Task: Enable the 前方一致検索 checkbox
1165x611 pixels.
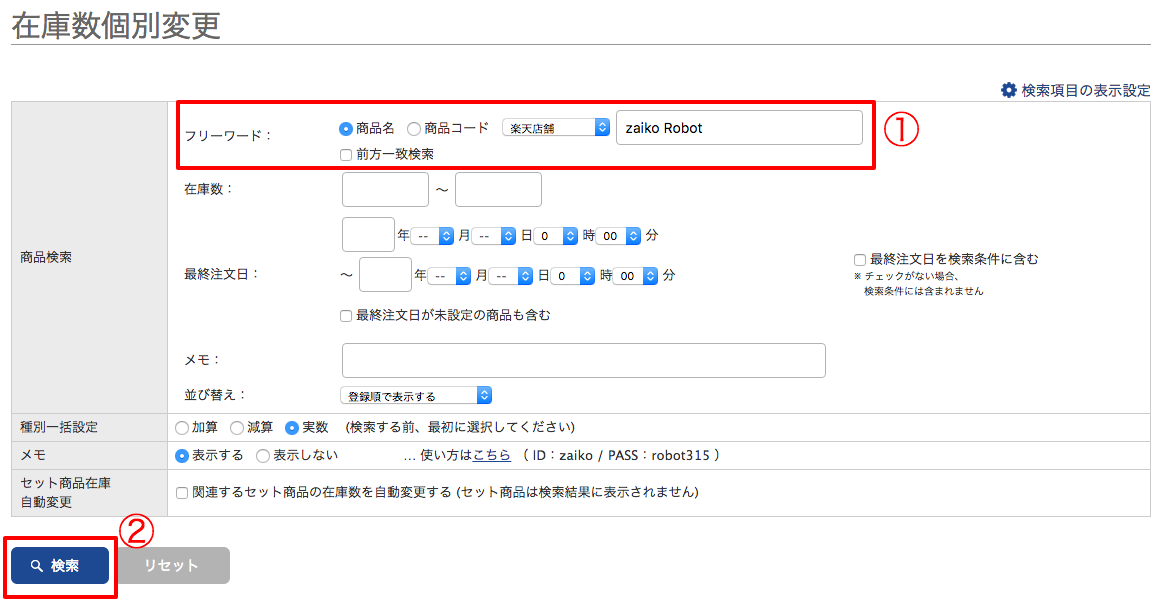Action: (346, 155)
